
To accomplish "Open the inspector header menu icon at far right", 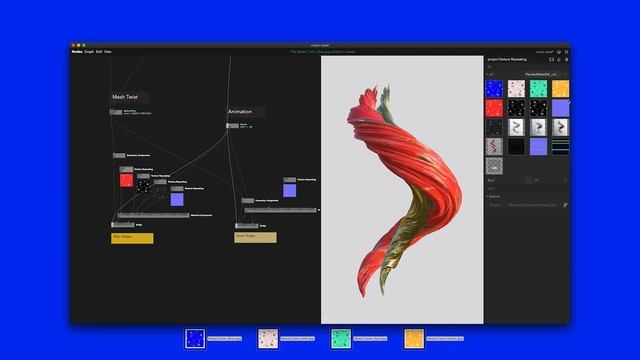I will click(566, 60).
